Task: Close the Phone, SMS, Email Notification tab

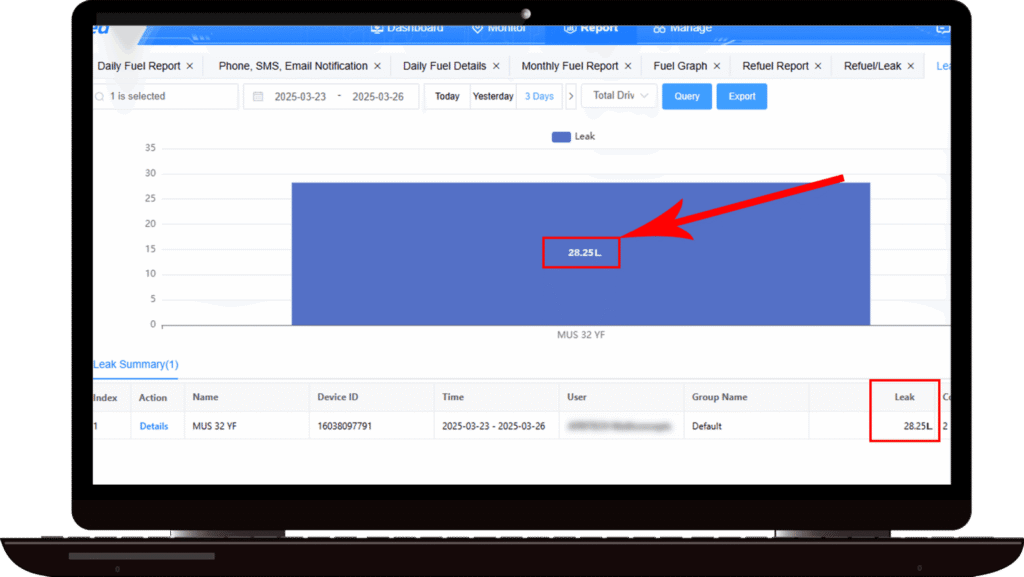Action: pos(377,66)
